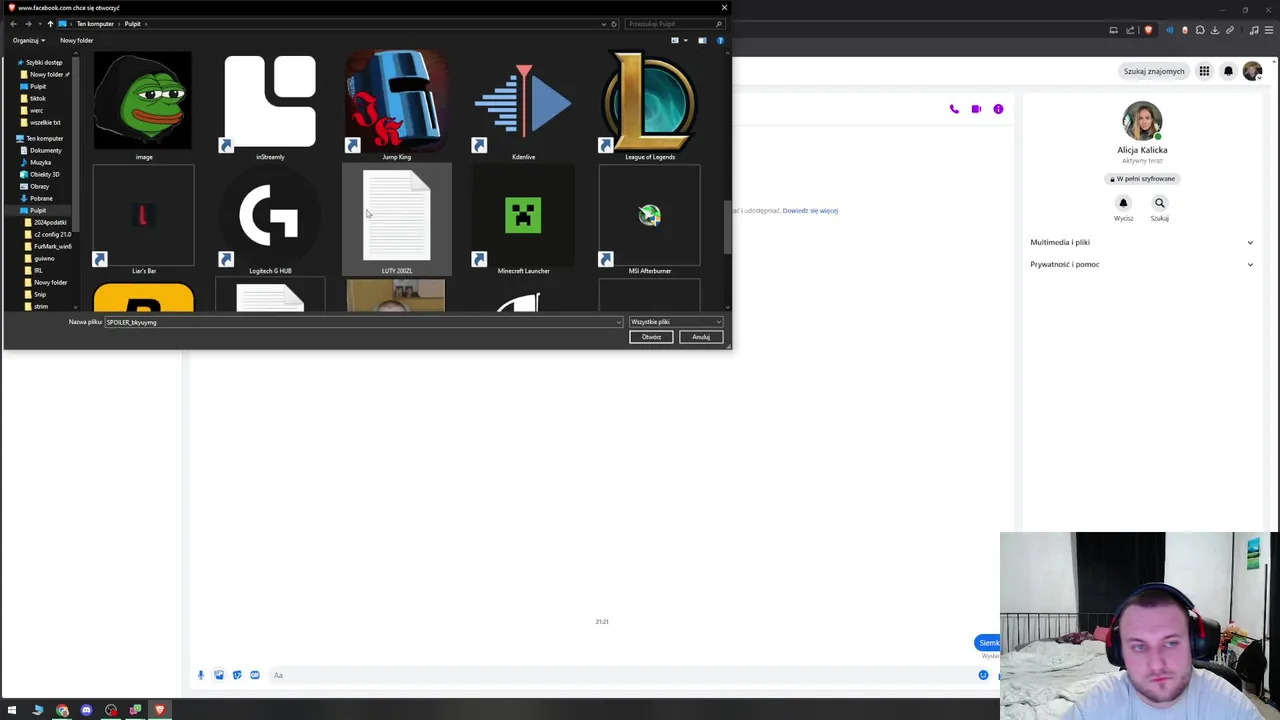The width and height of the screenshot is (1280, 720).
Task: Click the voice clip microphone icon
Action: click(x=201, y=675)
